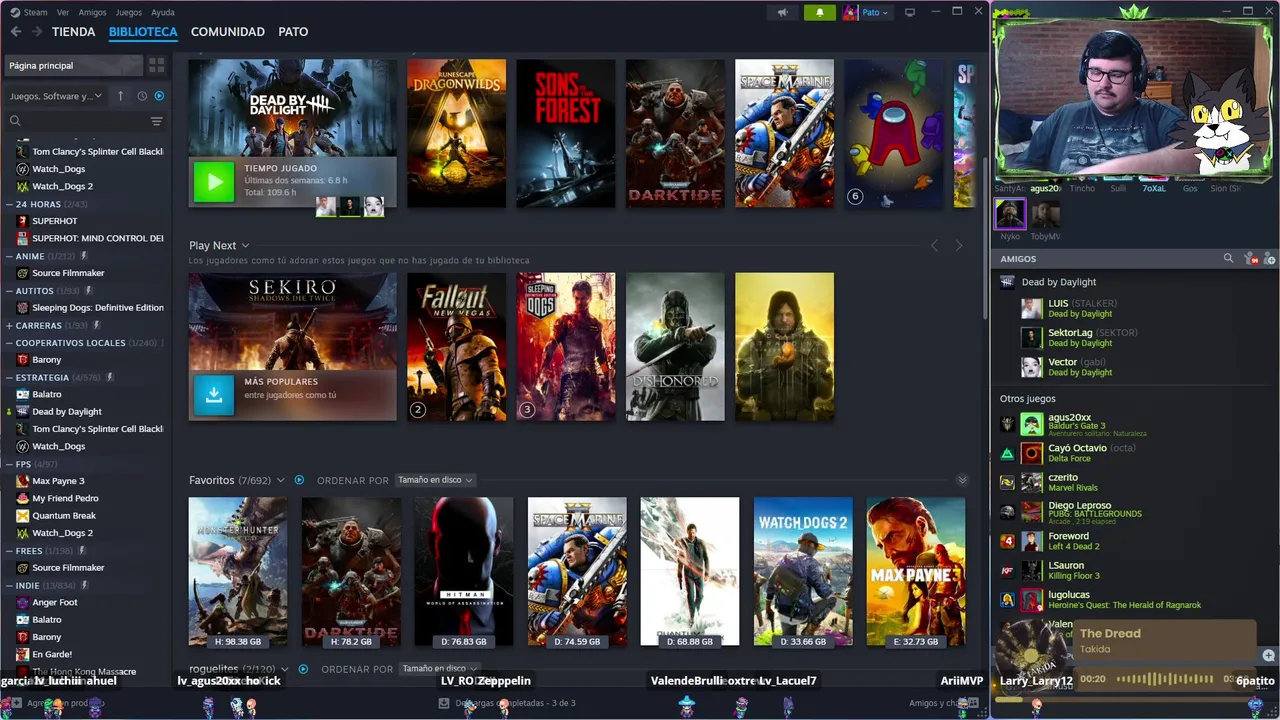
Task: Filter by recent activity clock icon
Action: click(142, 96)
